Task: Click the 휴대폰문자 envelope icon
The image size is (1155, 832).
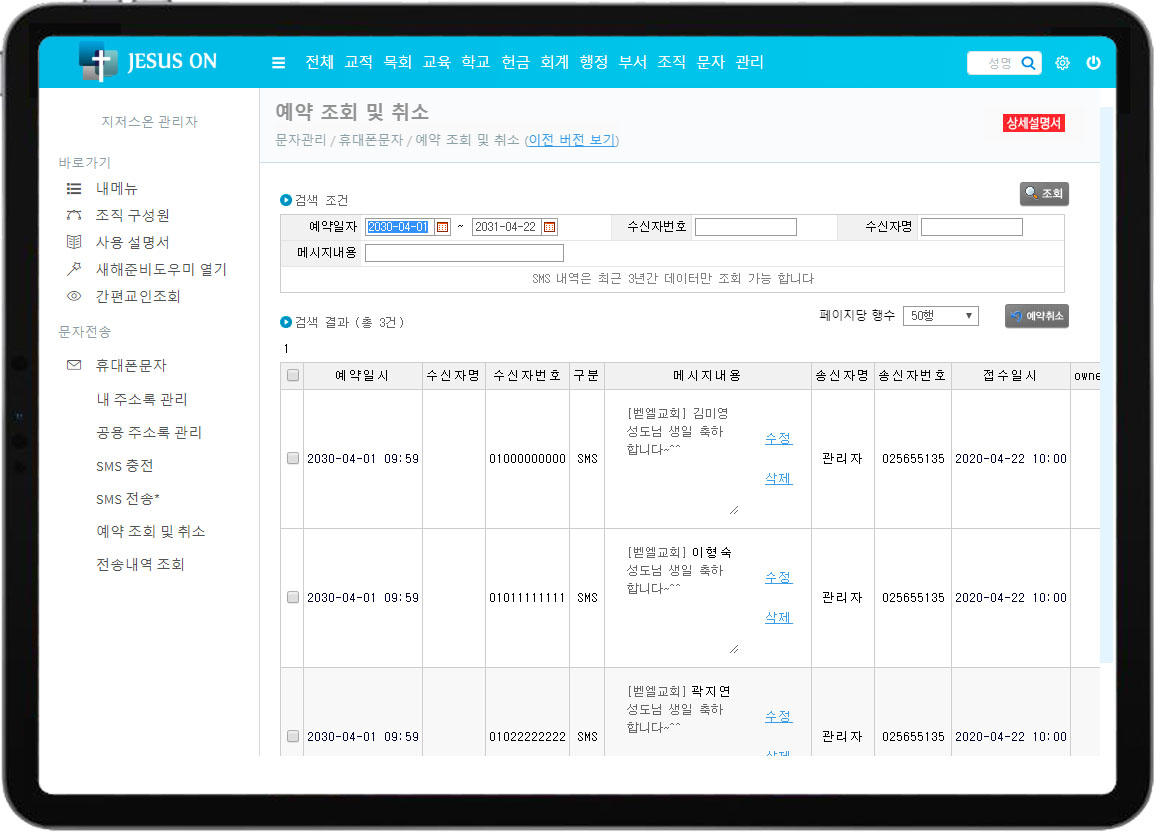Action: click(74, 365)
